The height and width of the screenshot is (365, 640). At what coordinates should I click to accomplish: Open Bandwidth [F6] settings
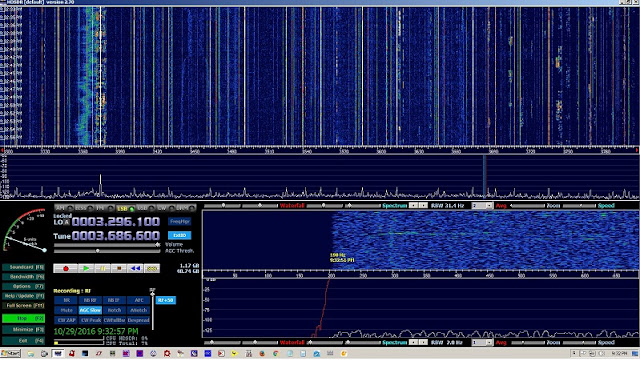pos(24,277)
